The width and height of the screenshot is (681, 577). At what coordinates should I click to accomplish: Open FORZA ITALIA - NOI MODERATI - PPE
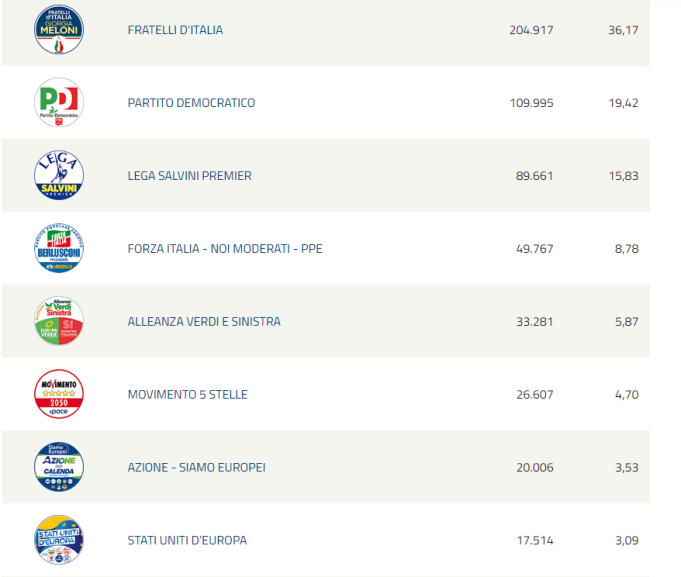(x=225, y=249)
